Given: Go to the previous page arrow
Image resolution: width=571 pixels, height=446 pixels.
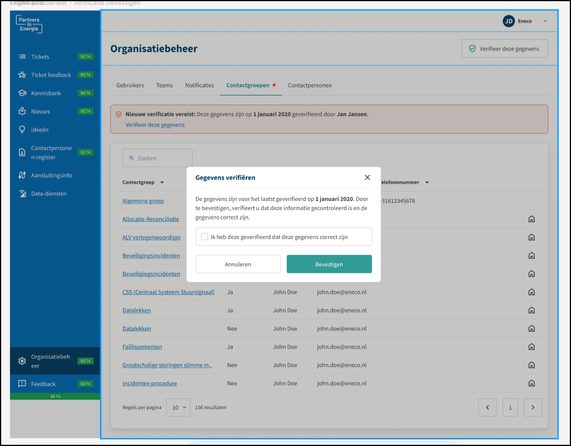Looking at the screenshot, I should coord(487,407).
